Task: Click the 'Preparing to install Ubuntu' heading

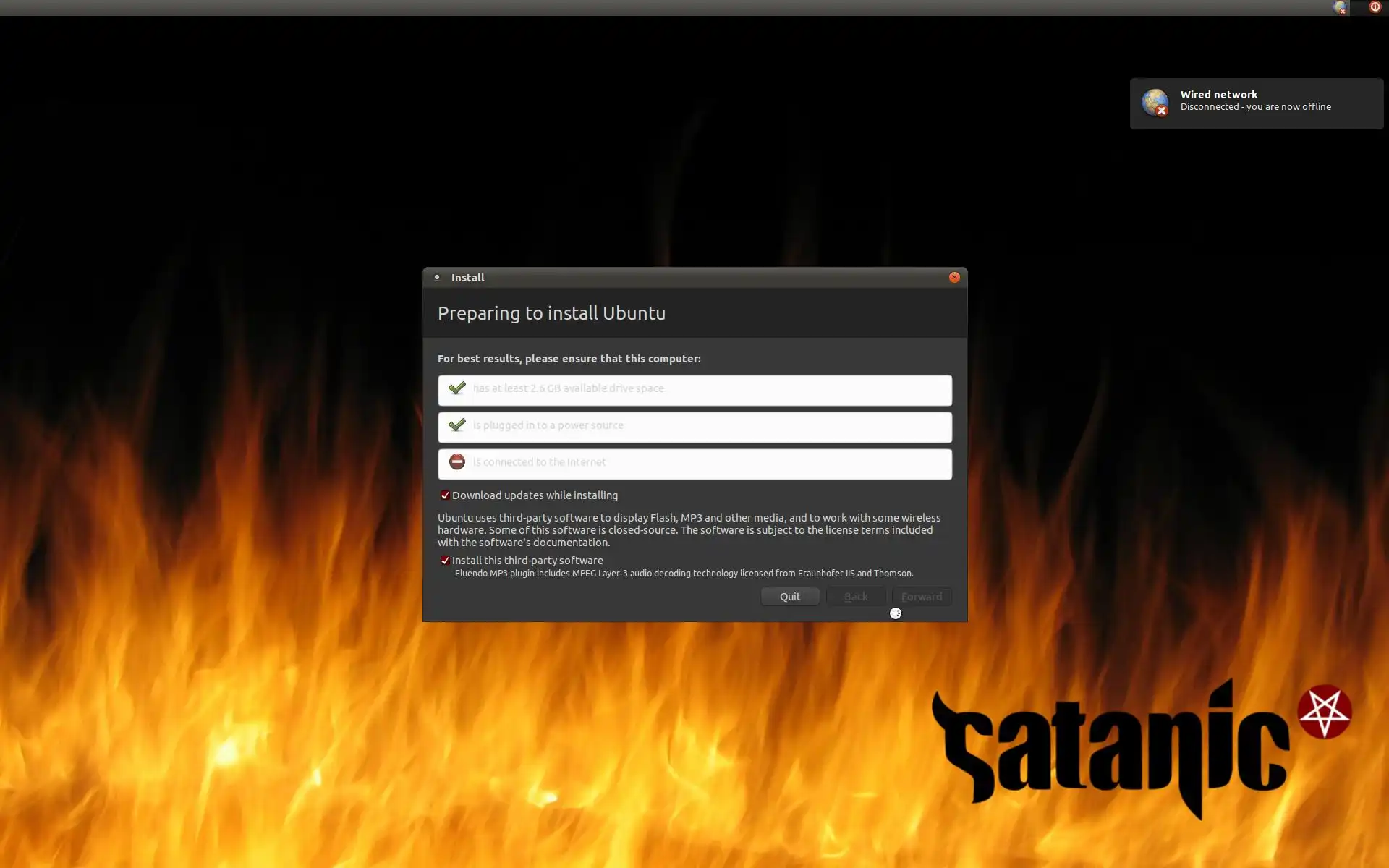Action: click(551, 313)
